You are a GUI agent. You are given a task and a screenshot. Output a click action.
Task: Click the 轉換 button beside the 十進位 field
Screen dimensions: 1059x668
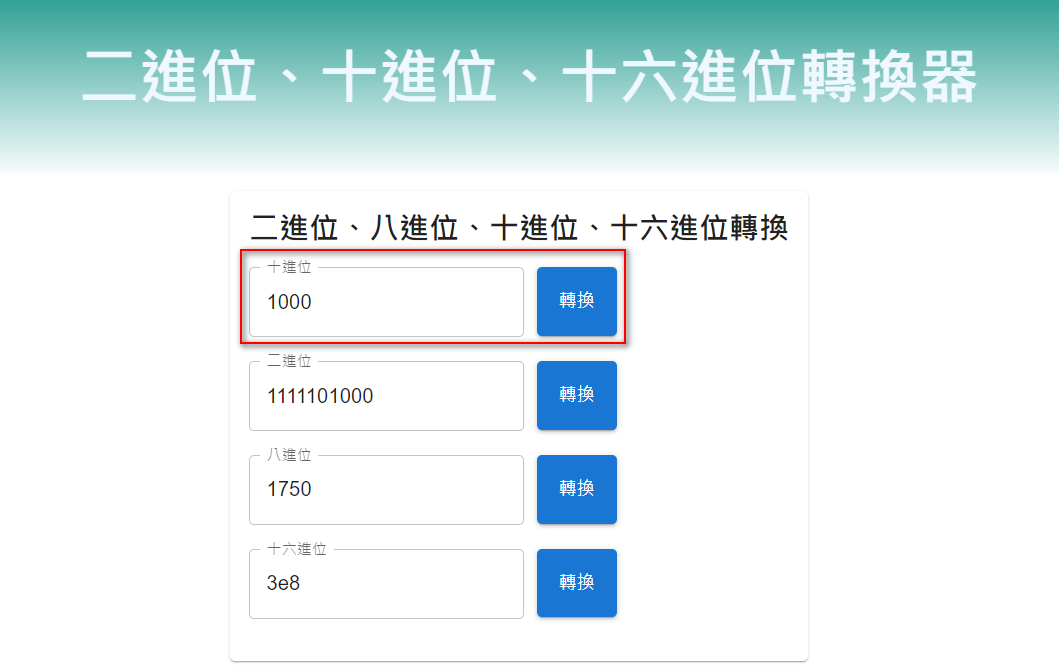point(576,301)
